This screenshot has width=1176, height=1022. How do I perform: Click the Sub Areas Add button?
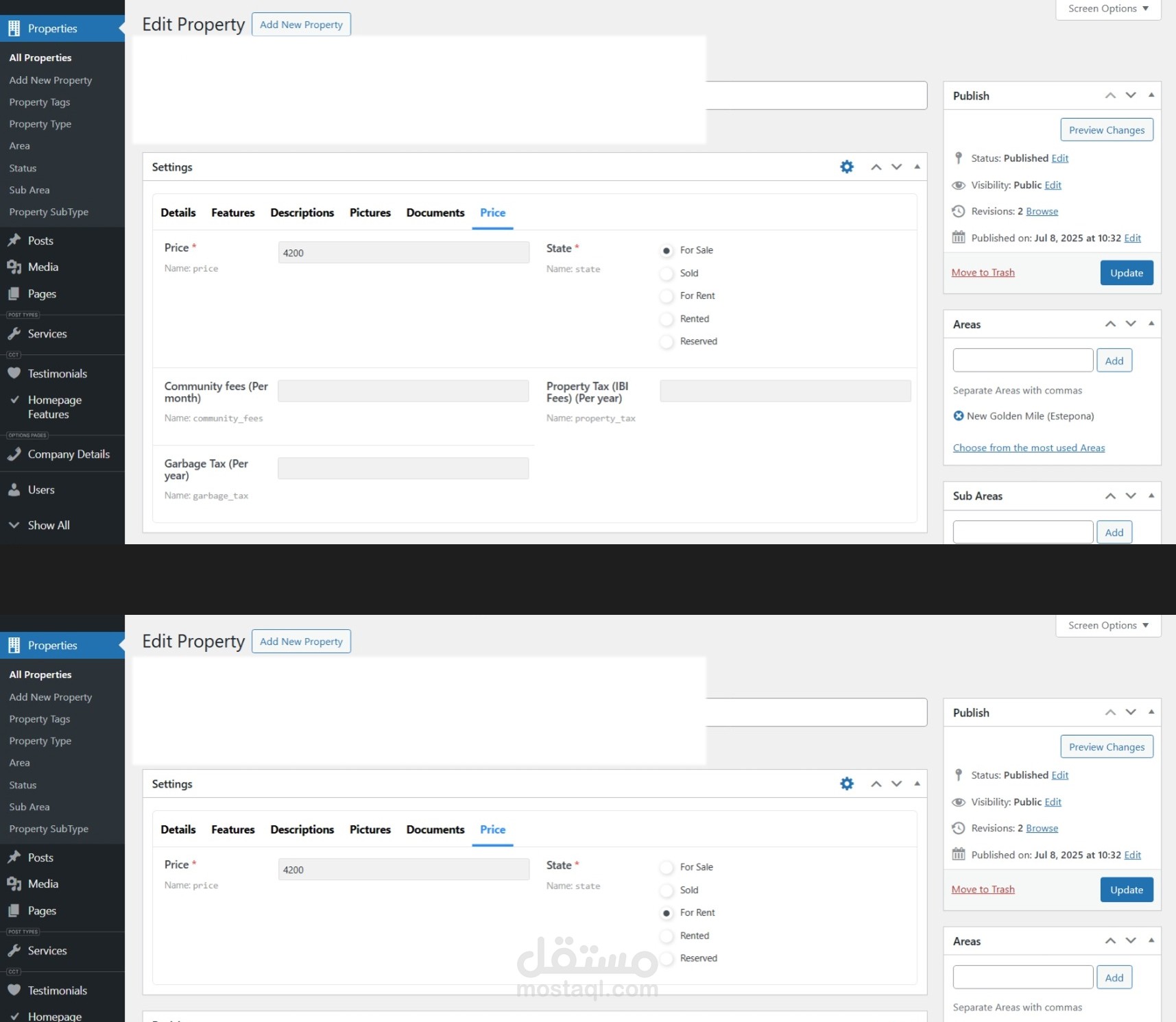click(1114, 532)
